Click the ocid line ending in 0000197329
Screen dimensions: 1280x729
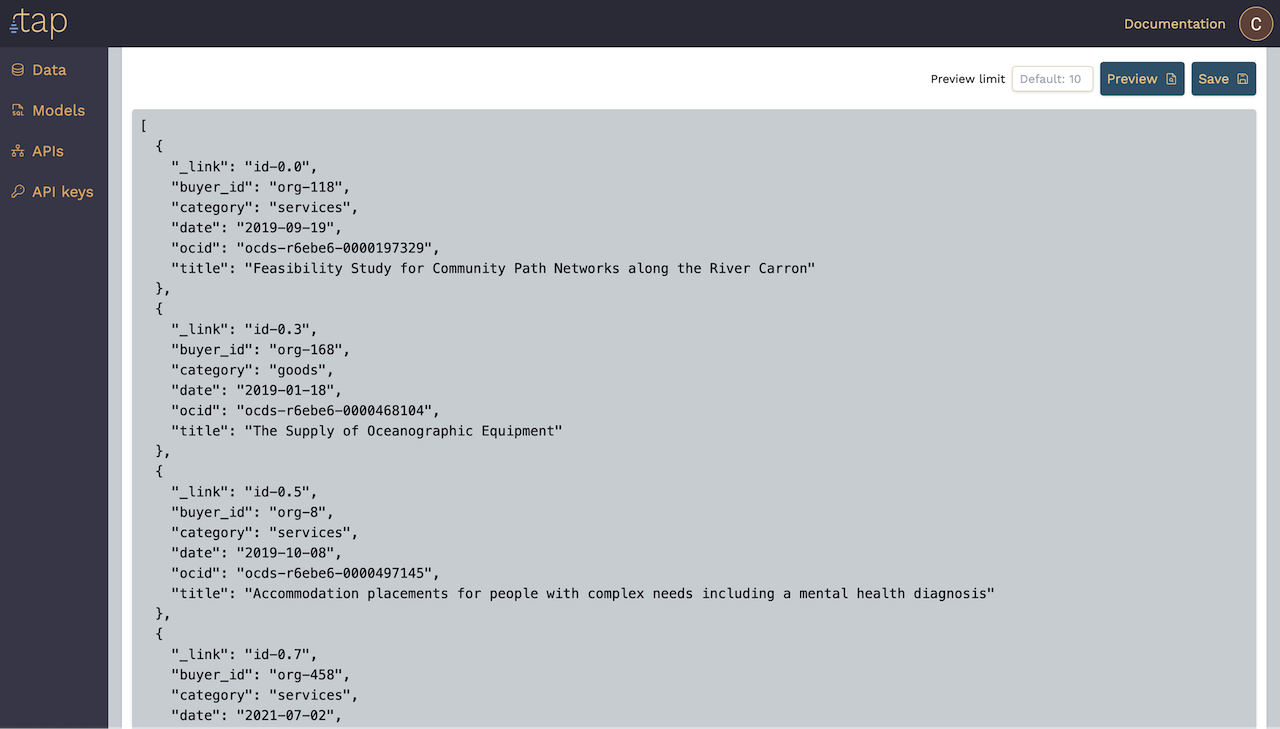(x=305, y=248)
